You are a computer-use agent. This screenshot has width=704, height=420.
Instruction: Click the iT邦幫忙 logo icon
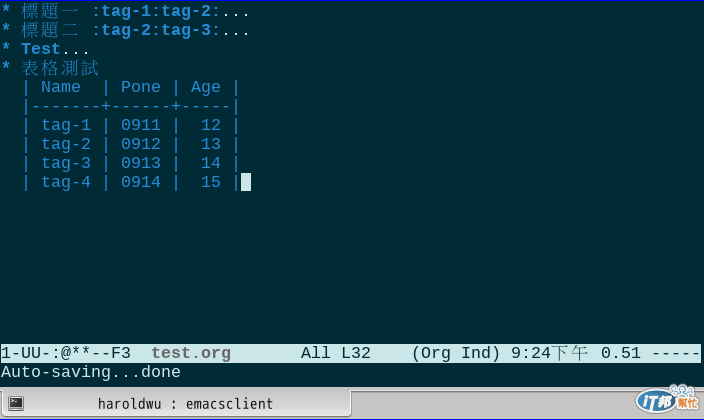668,399
